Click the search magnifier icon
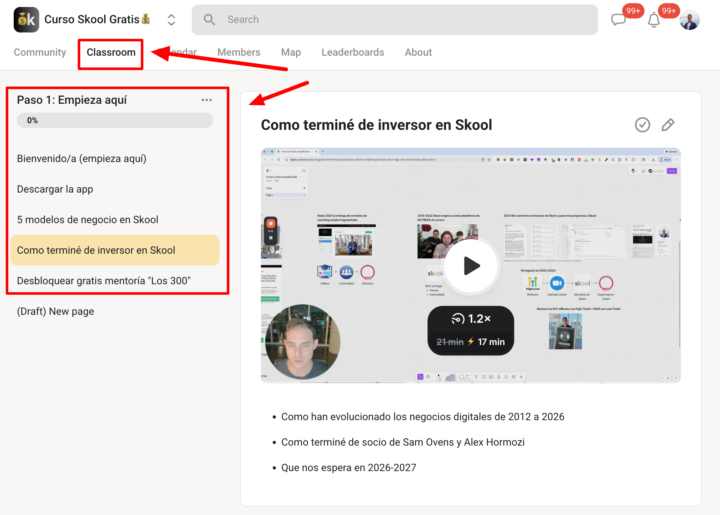This screenshot has height=515, width=720. click(209, 20)
